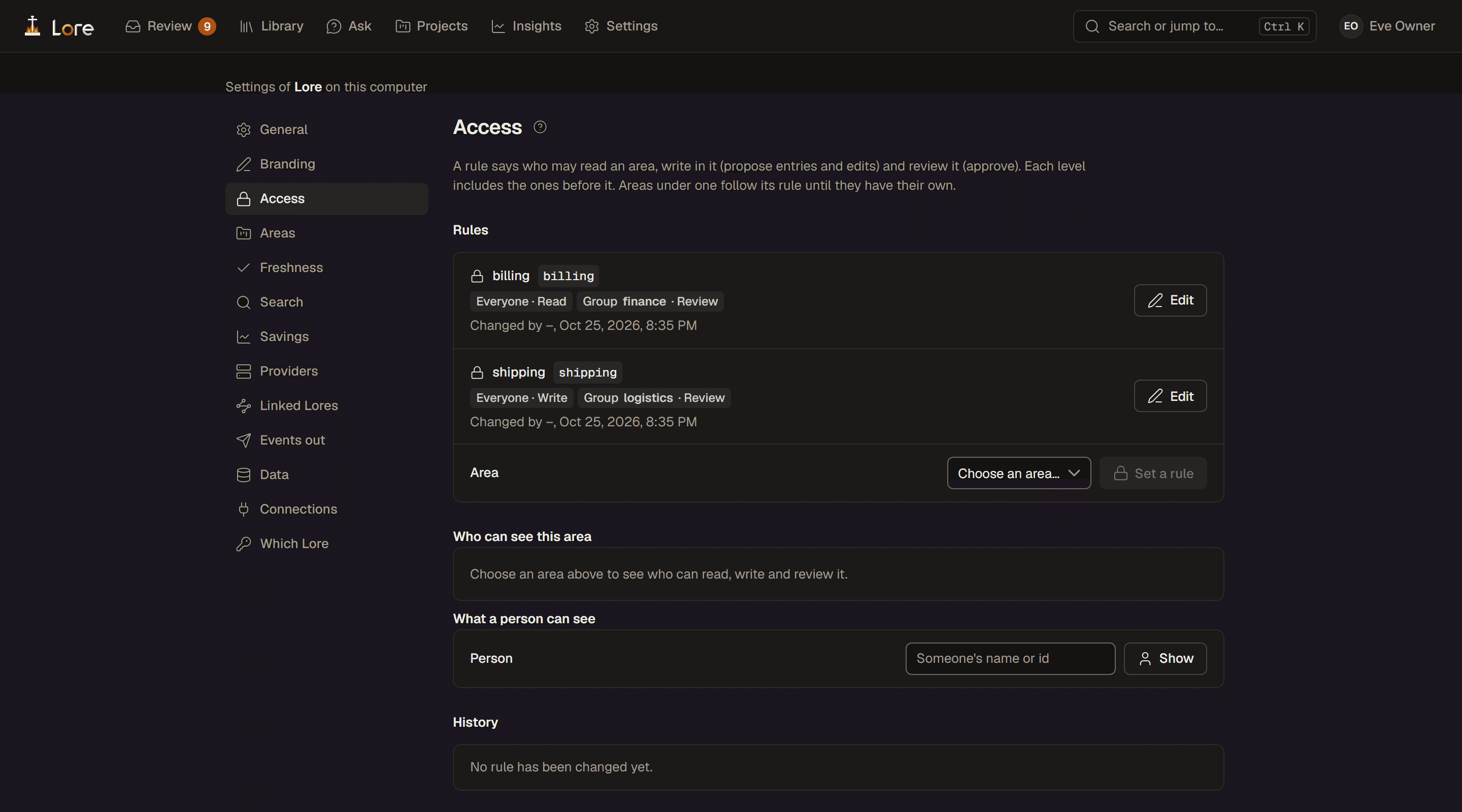Screen dimensions: 1462x812
Task: Click the Ctrl K shortcut hint
Action: pos(1284,26)
